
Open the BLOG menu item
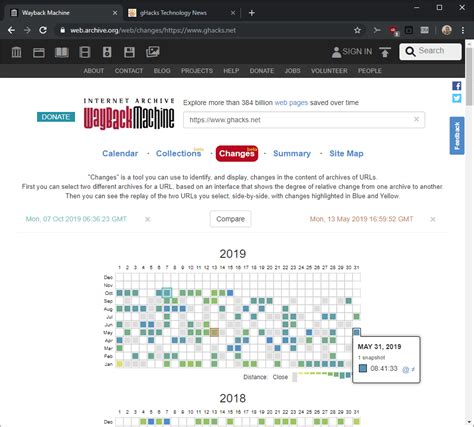[162, 71]
